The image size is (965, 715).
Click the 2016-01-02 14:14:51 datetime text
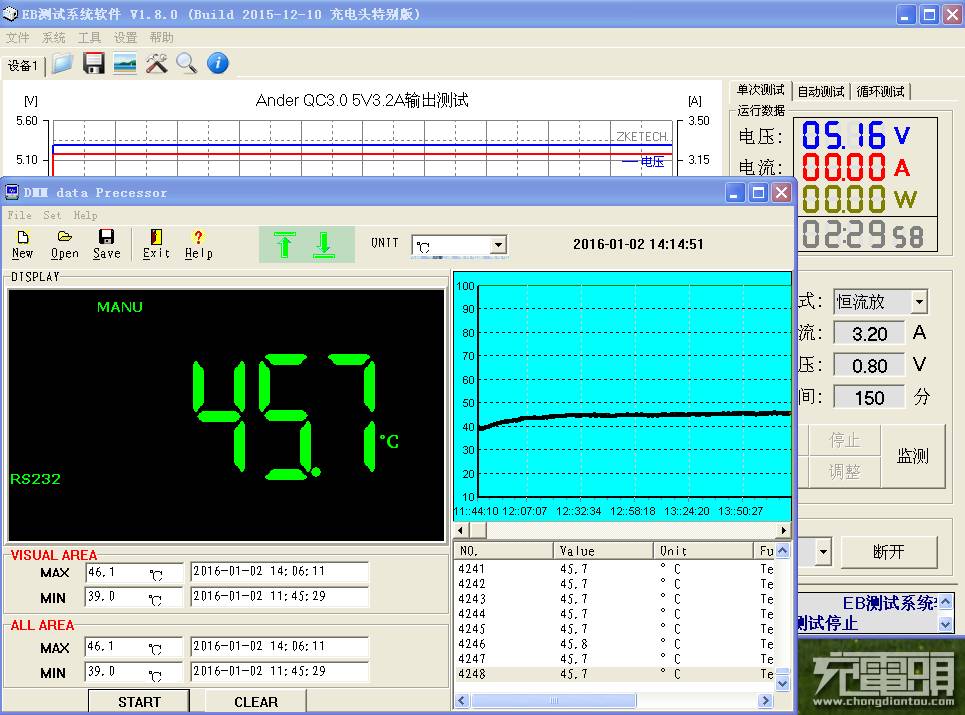click(x=638, y=244)
